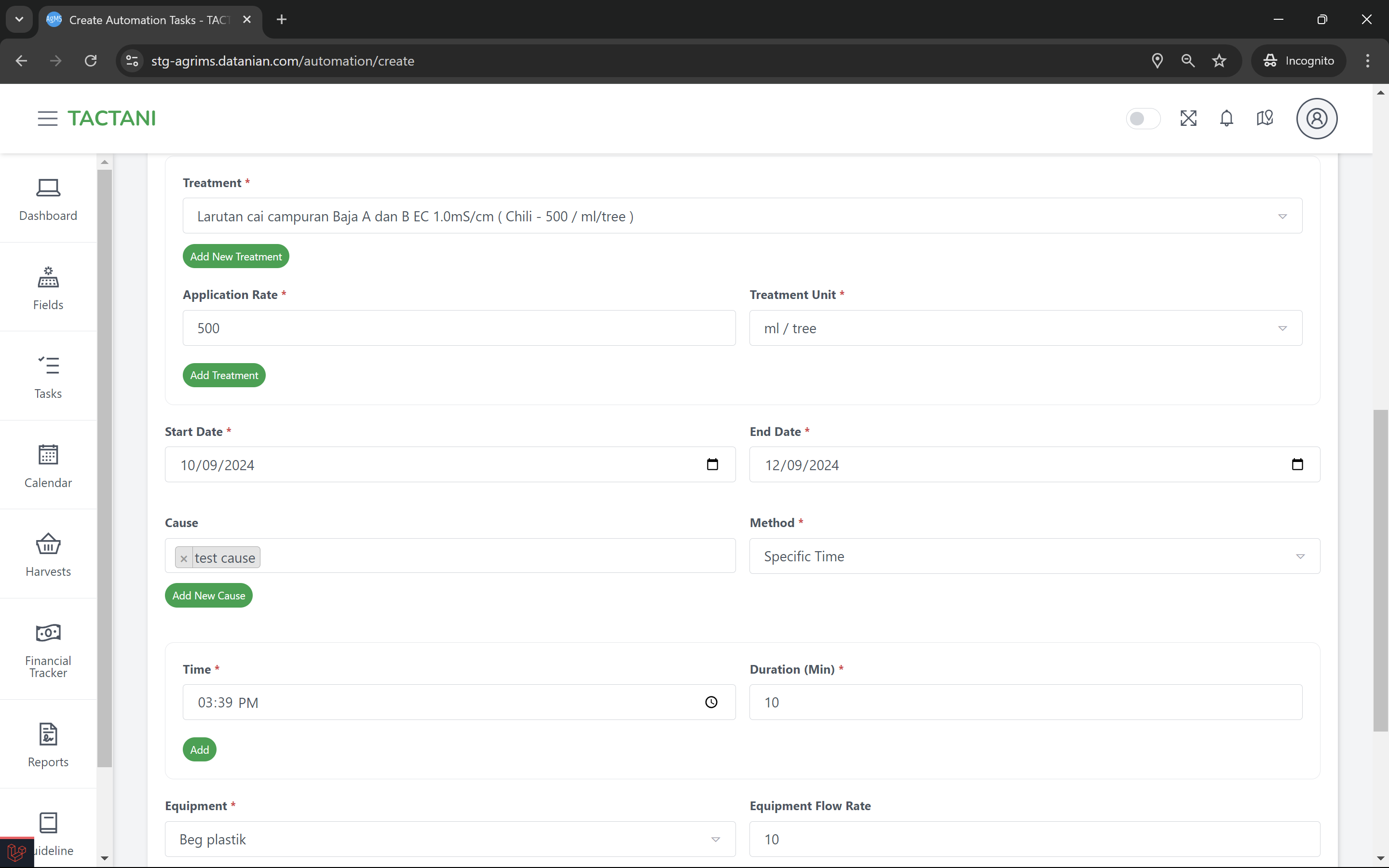1389x868 pixels.
Task: Open Chrome three-dot menu
Action: [1368, 61]
